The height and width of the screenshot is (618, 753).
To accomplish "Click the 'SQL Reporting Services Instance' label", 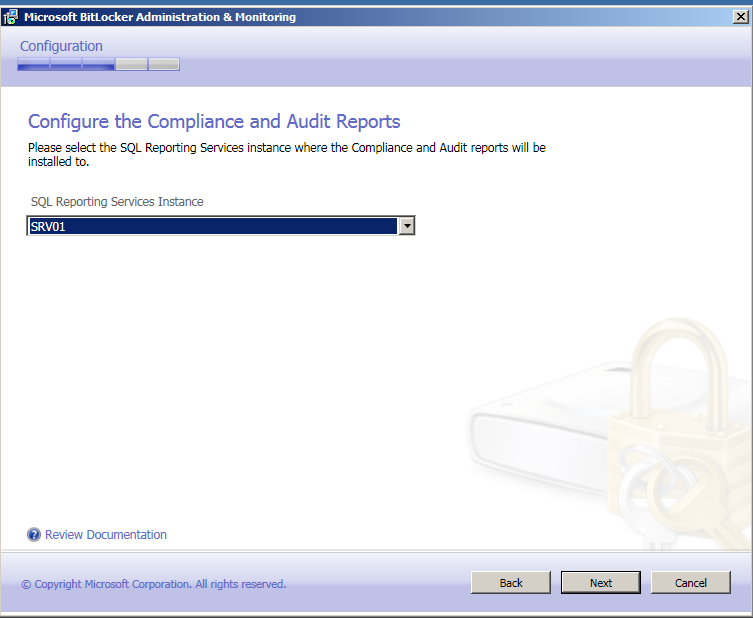I will pyautogui.click(x=117, y=202).
